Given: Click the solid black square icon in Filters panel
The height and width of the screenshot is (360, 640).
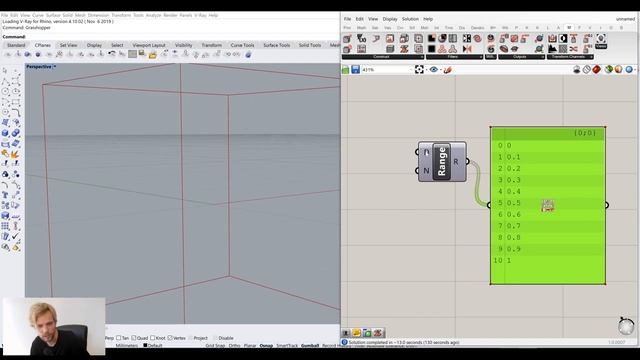Looking at the screenshot, I should (x=431, y=49).
